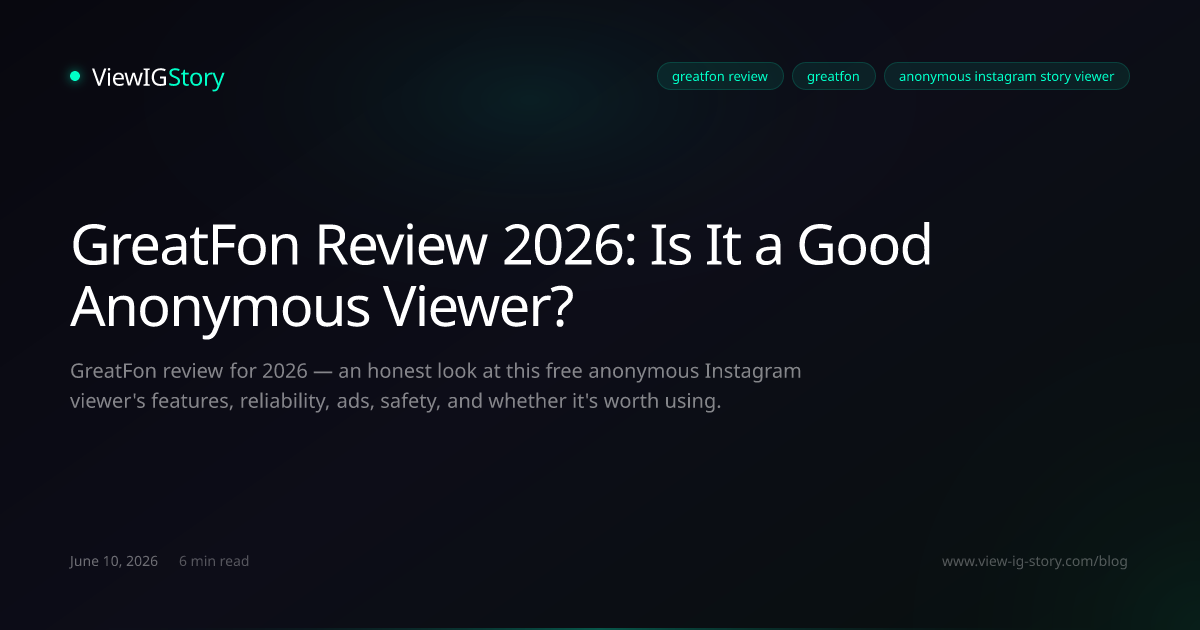Open the www.view-ig-story.com/blog link

1035,561
